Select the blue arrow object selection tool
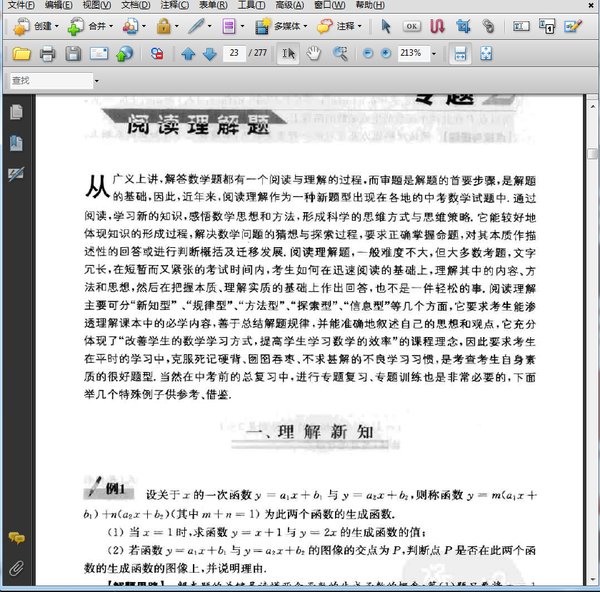Screen dimensions: 600x592 click(x=386, y=26)
